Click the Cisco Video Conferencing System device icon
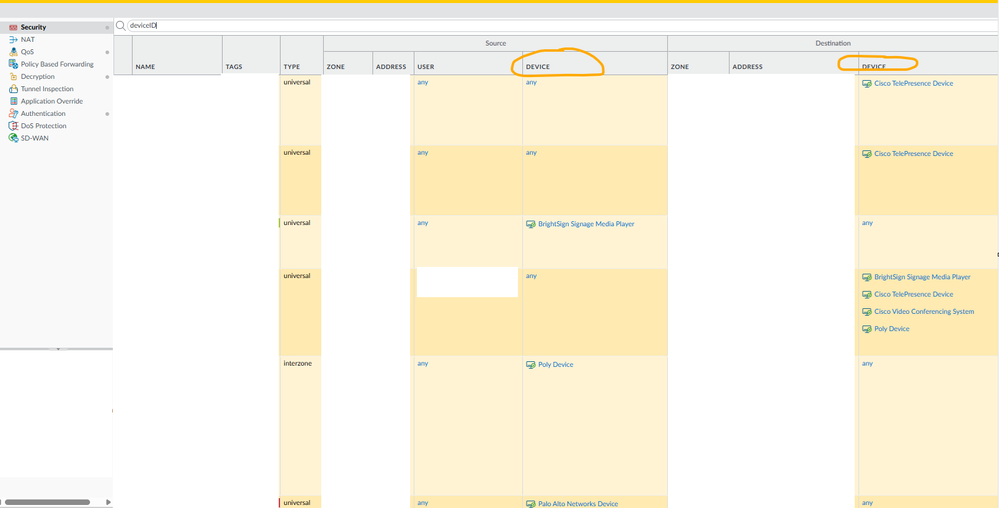This screenshot has height=508, width=999. coord(866,312)
